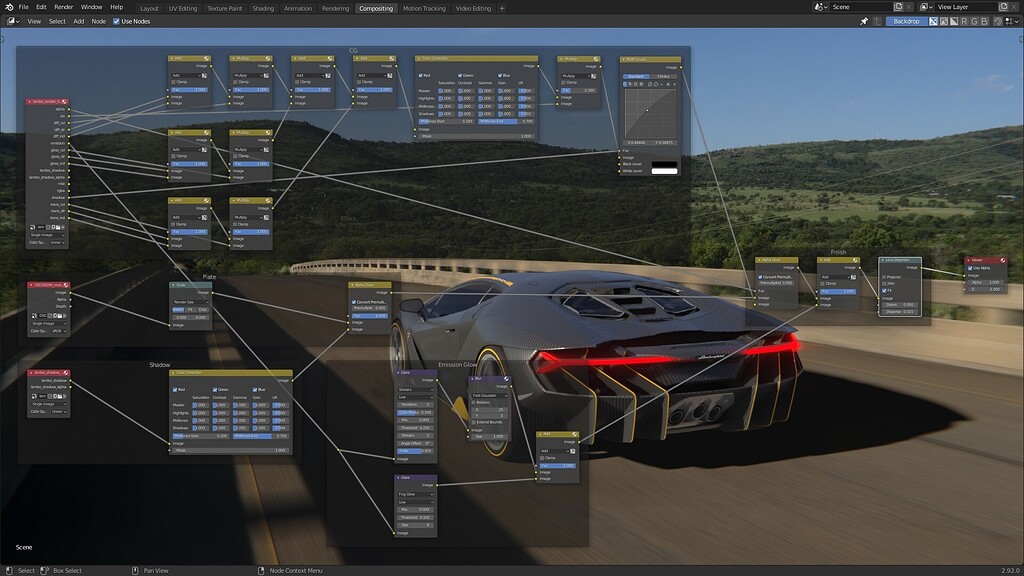Open the File menu
The image size is (1024, 576).
pyautogui.click(x=24, y=7)
